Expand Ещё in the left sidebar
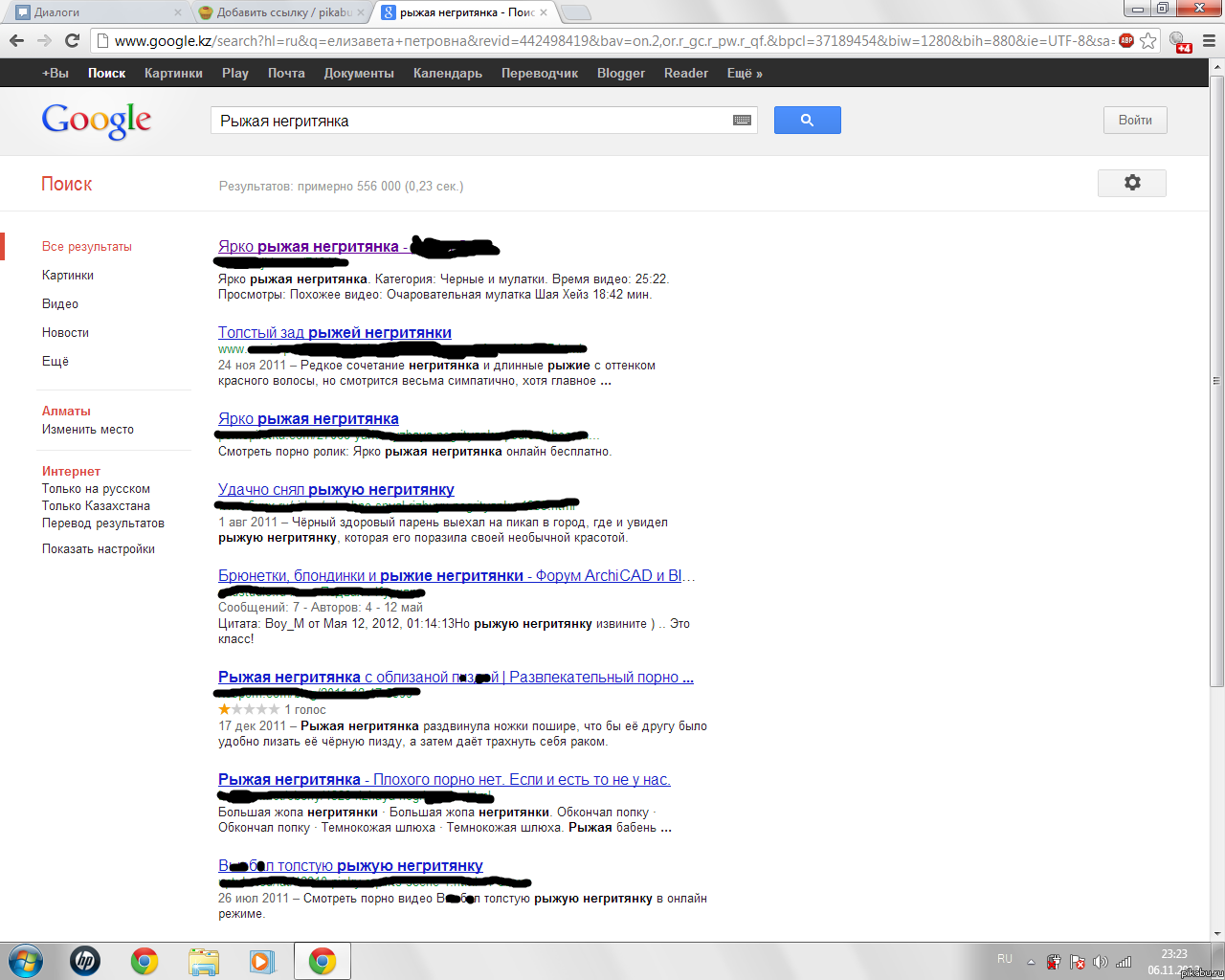The height and width of the screenshot is (980, 1225). (56, 361)
